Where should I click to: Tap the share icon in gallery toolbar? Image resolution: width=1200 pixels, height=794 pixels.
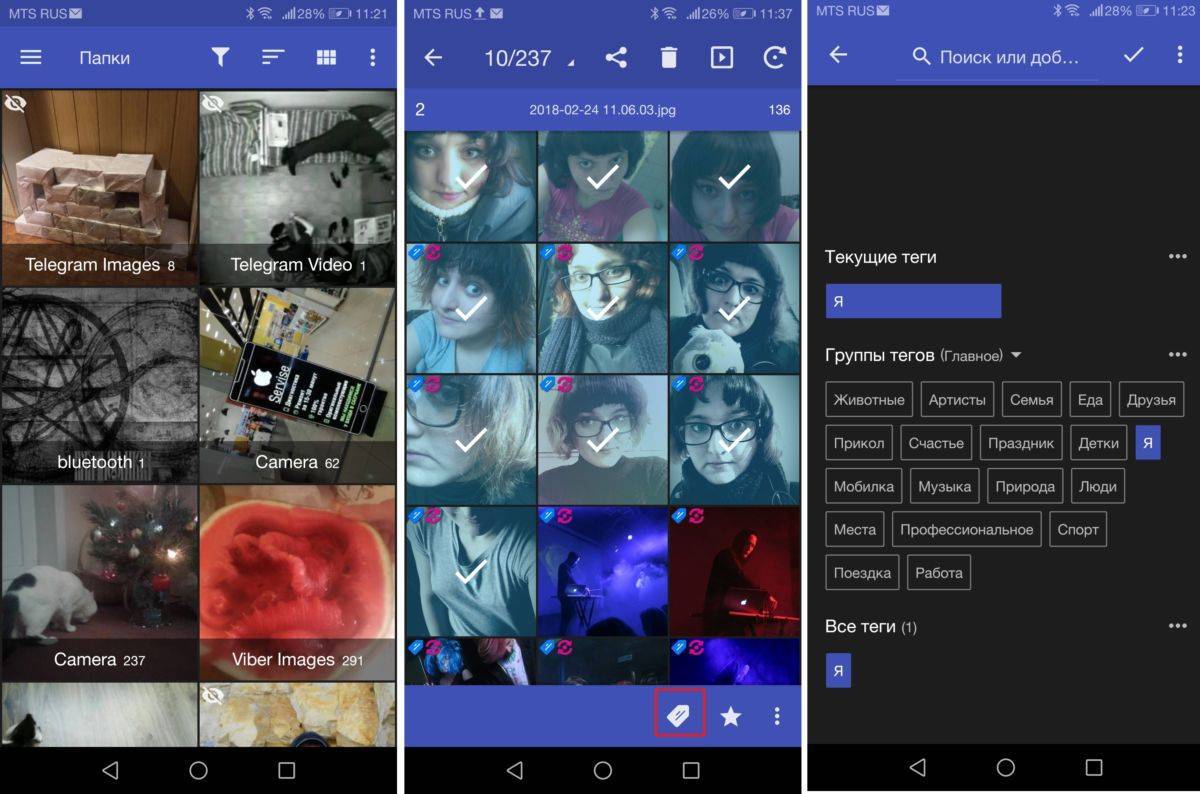coord(616,58)
